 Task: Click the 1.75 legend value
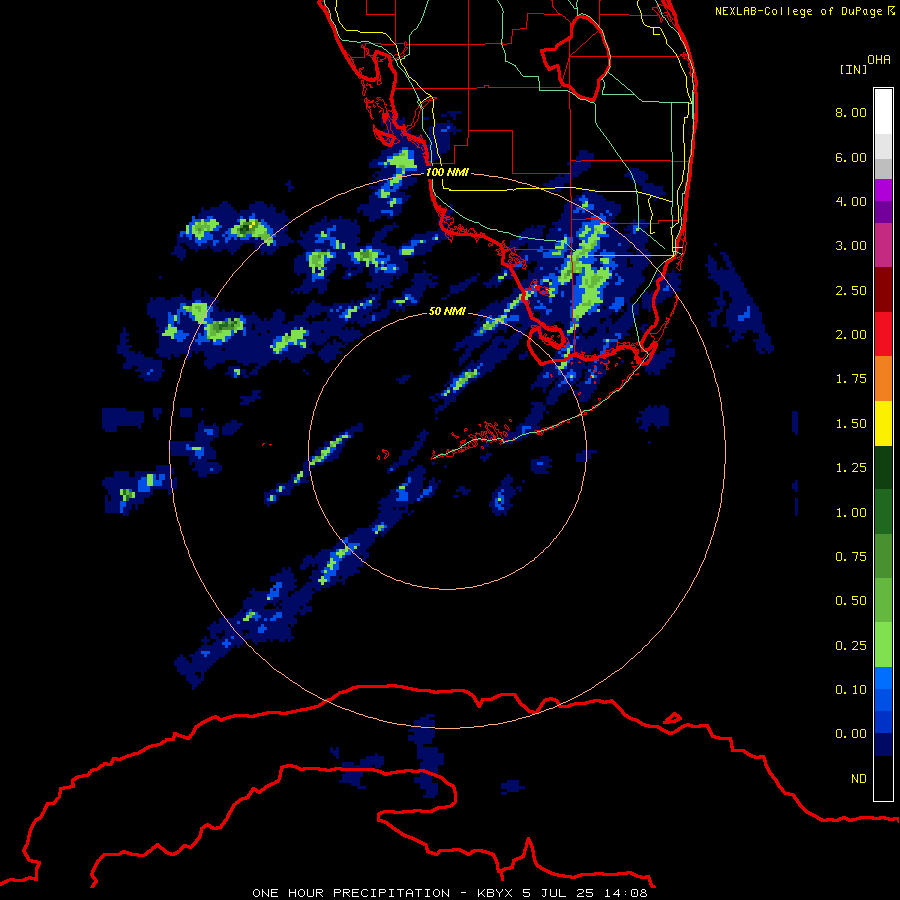click(851, 379)
